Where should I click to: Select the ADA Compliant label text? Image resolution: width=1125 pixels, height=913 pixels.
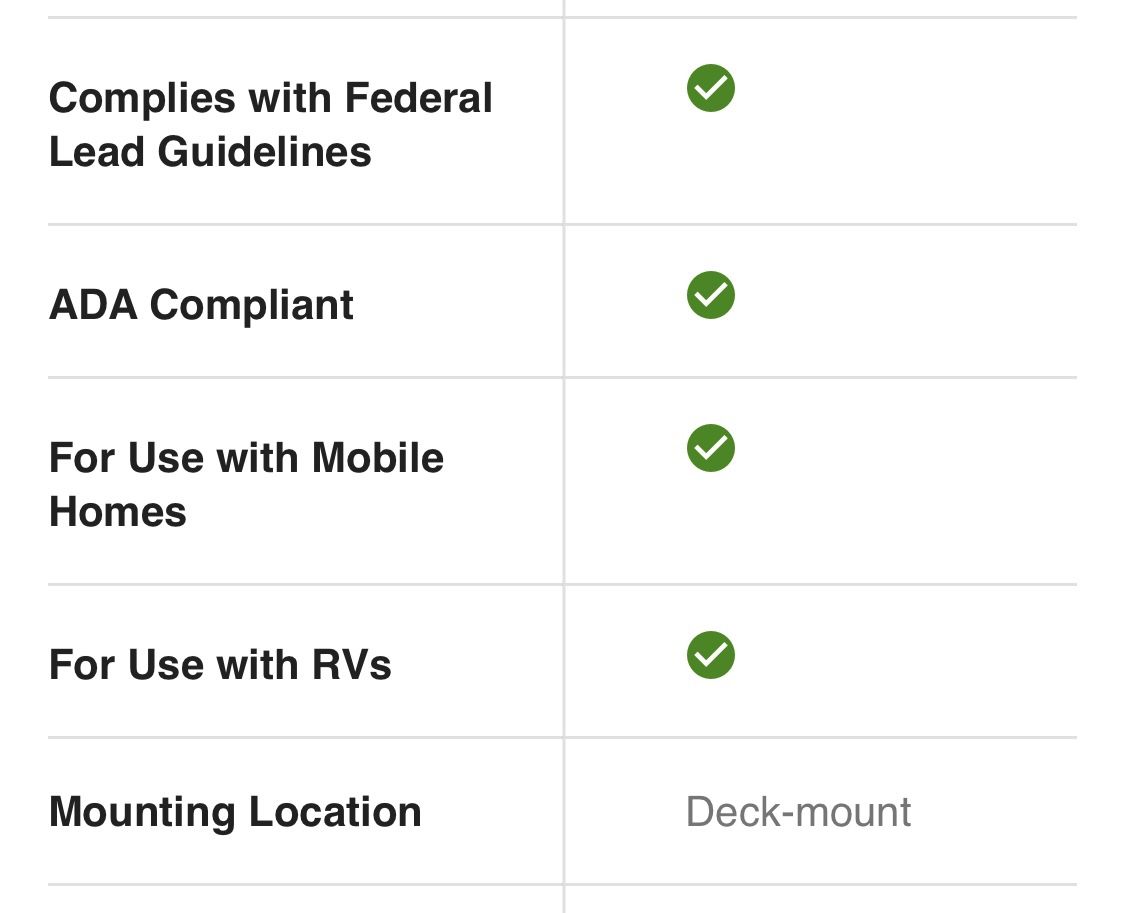pyautogui.click(x=201, y=305)
